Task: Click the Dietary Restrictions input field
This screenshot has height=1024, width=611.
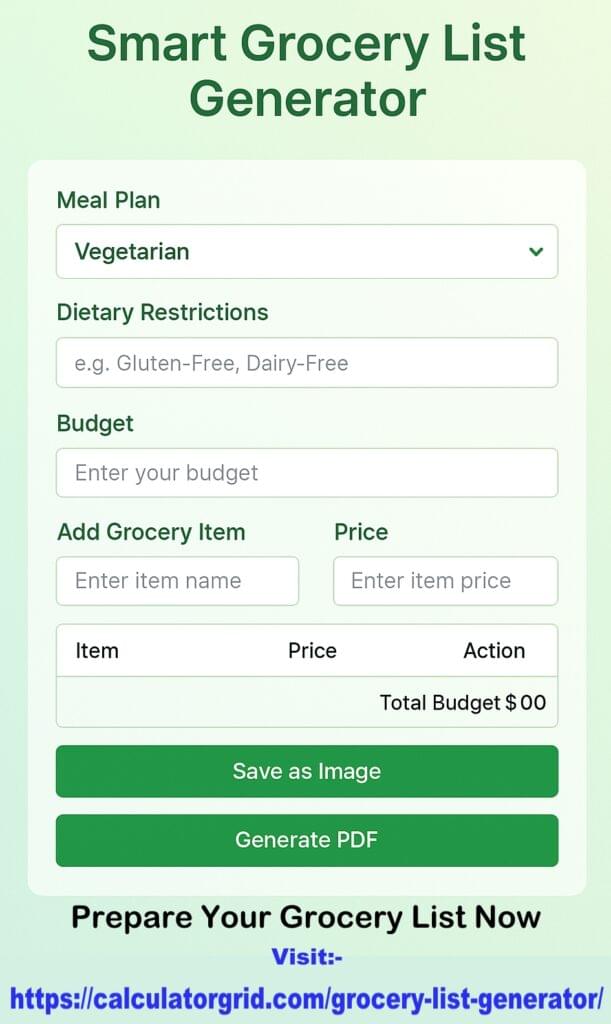Action: click(306, 363)
